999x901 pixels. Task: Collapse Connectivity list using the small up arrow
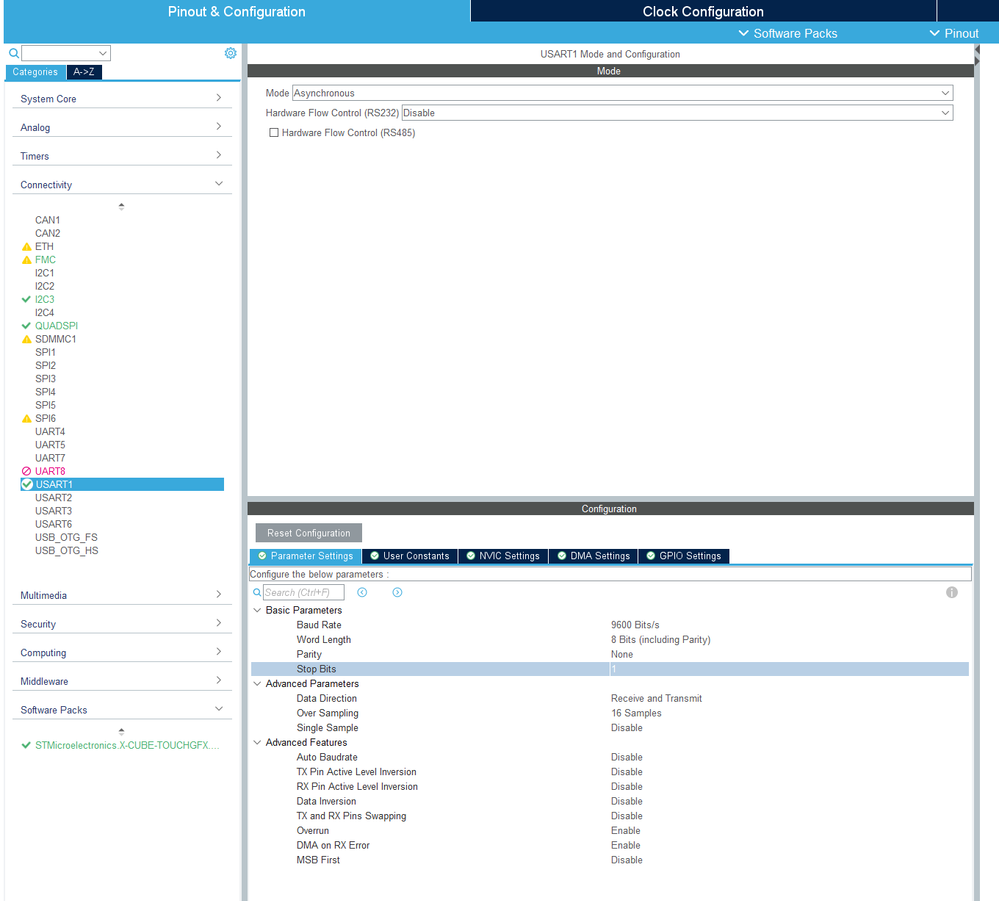(121, 206)
